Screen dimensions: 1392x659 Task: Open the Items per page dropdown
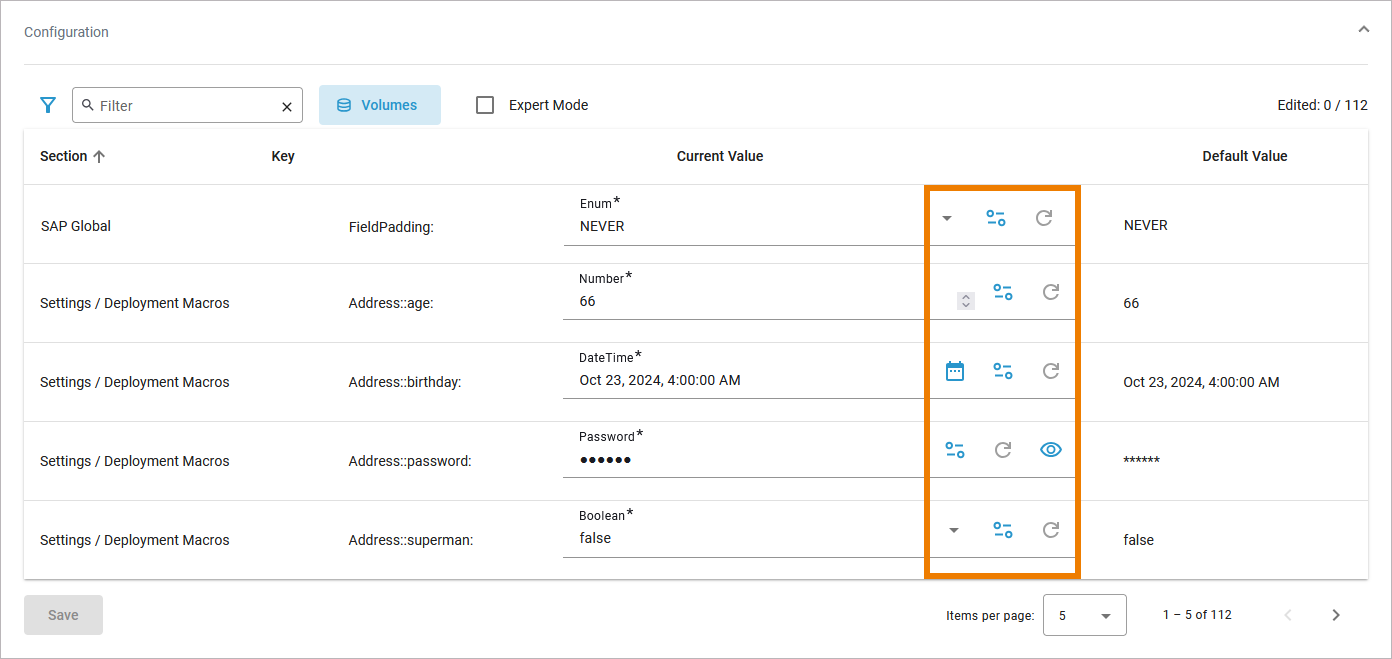coord(1084,615)
